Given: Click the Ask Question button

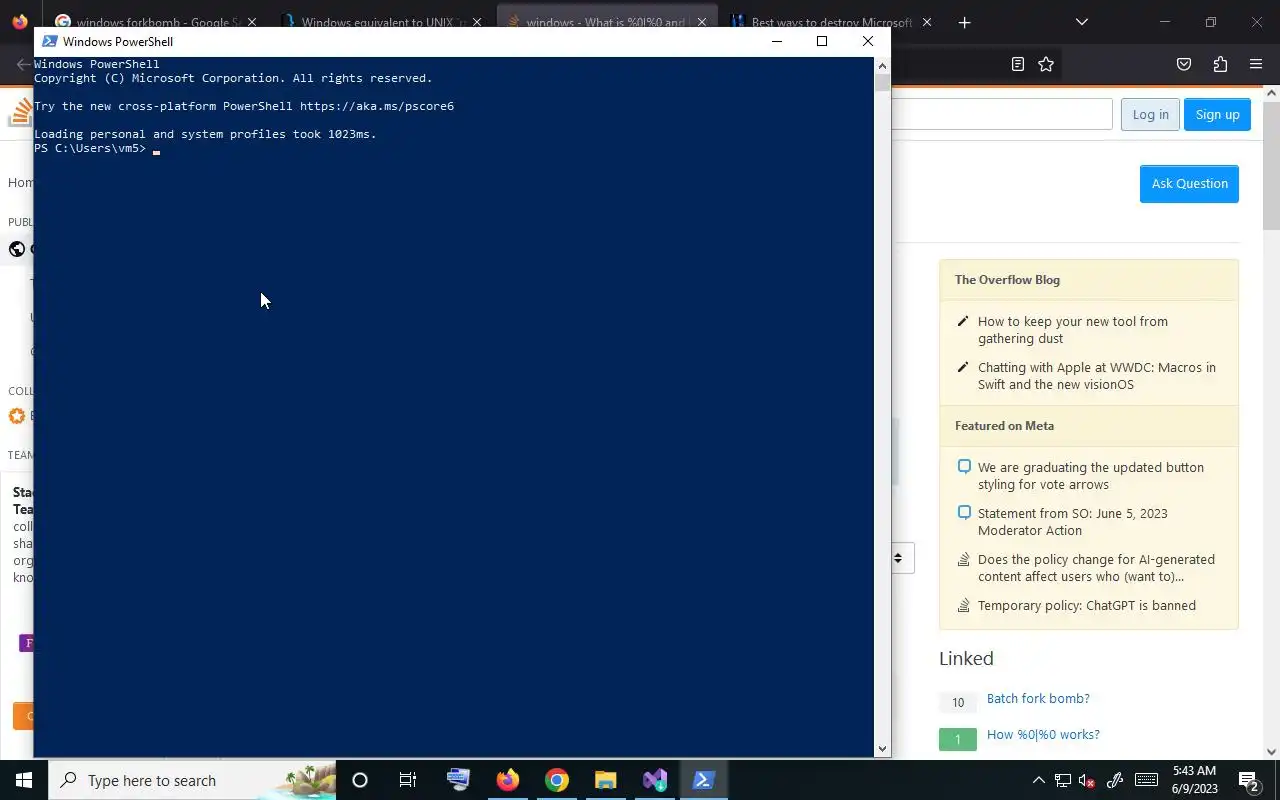Looking at the screenshot, I should pyautogui.click(x=1189, y=184).
